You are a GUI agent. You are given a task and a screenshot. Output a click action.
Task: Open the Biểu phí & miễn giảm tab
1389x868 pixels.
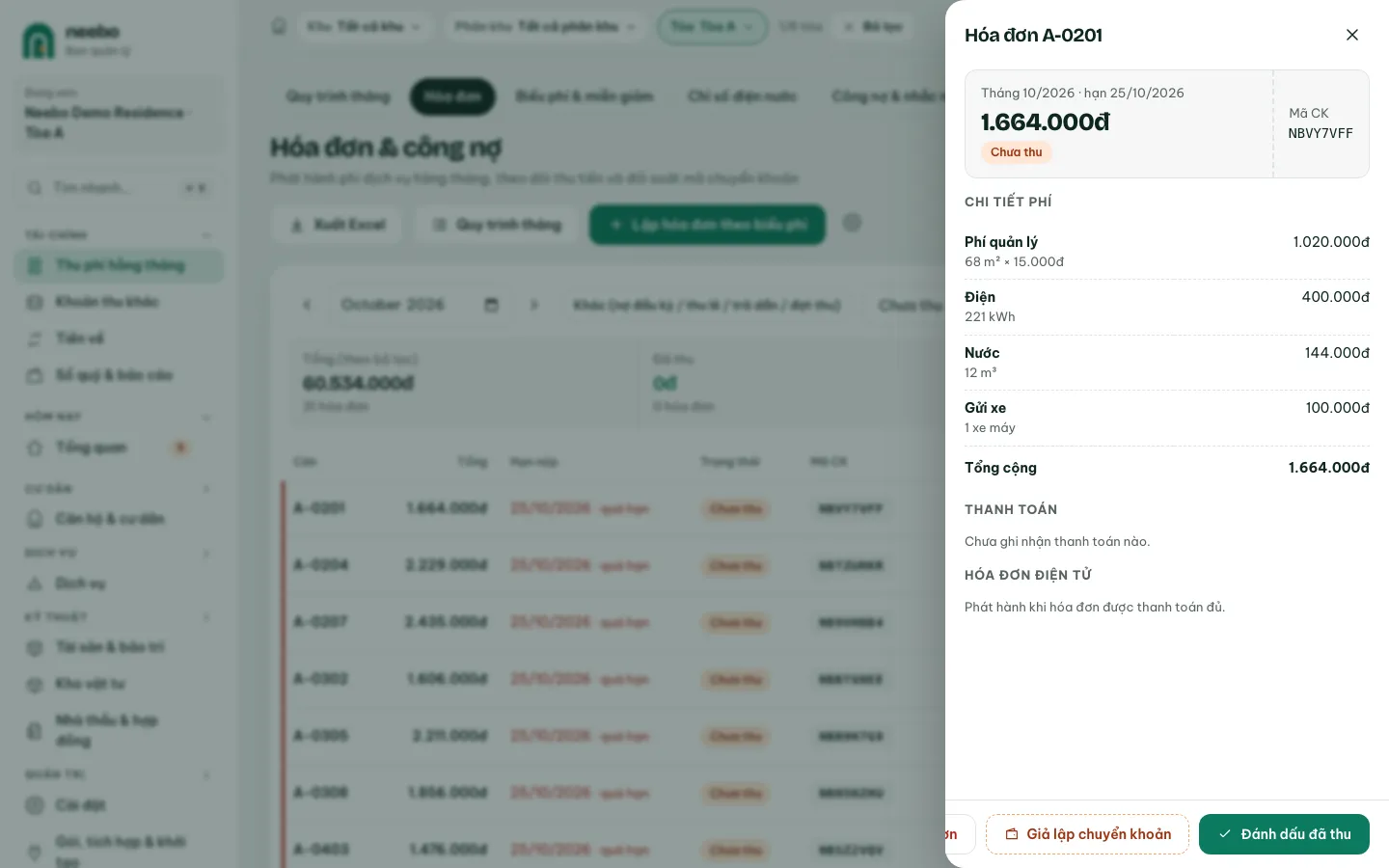pos(584,96)
